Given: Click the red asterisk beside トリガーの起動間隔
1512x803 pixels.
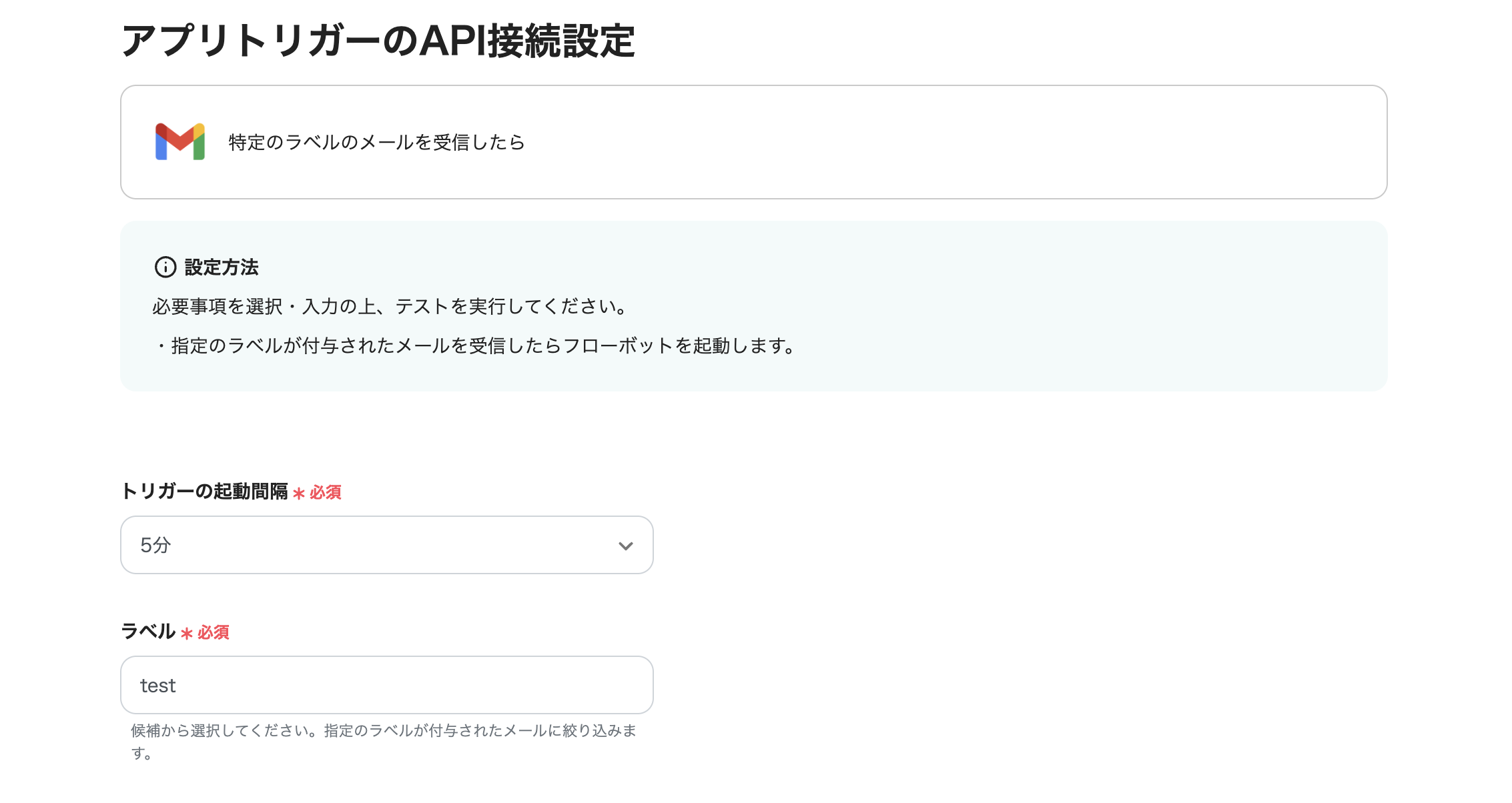Looking at the screenshot, I should [x=300, y=494].
